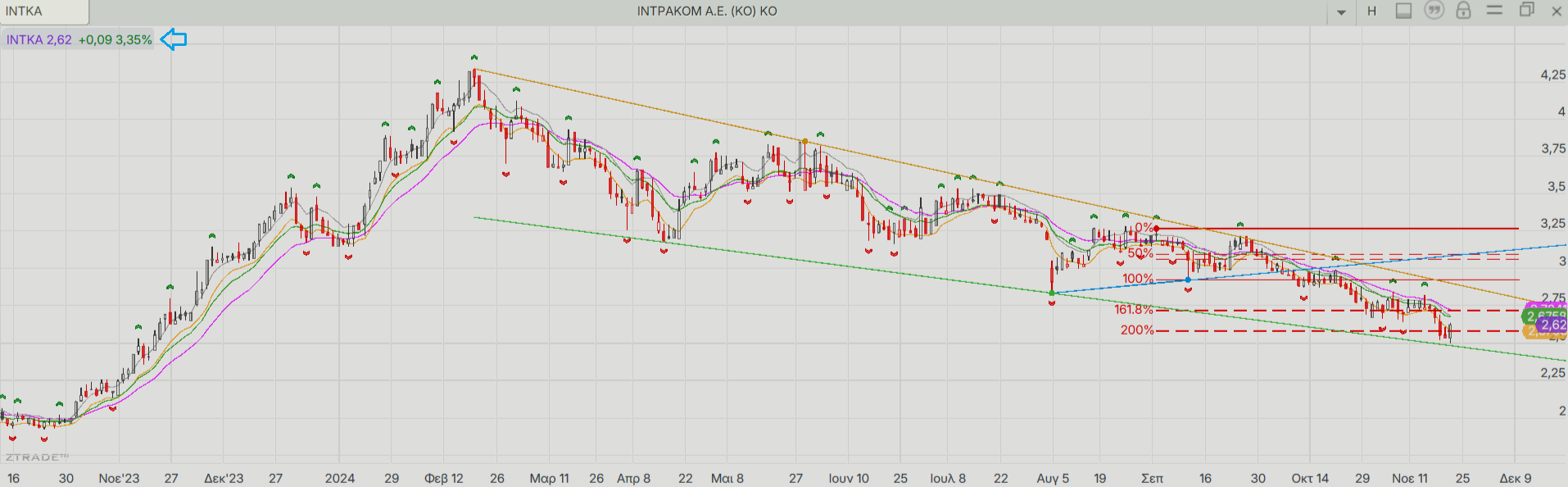Click the Fibonacci 100% label
This screenshot has height=487, width=1568.
point(1137,279)
